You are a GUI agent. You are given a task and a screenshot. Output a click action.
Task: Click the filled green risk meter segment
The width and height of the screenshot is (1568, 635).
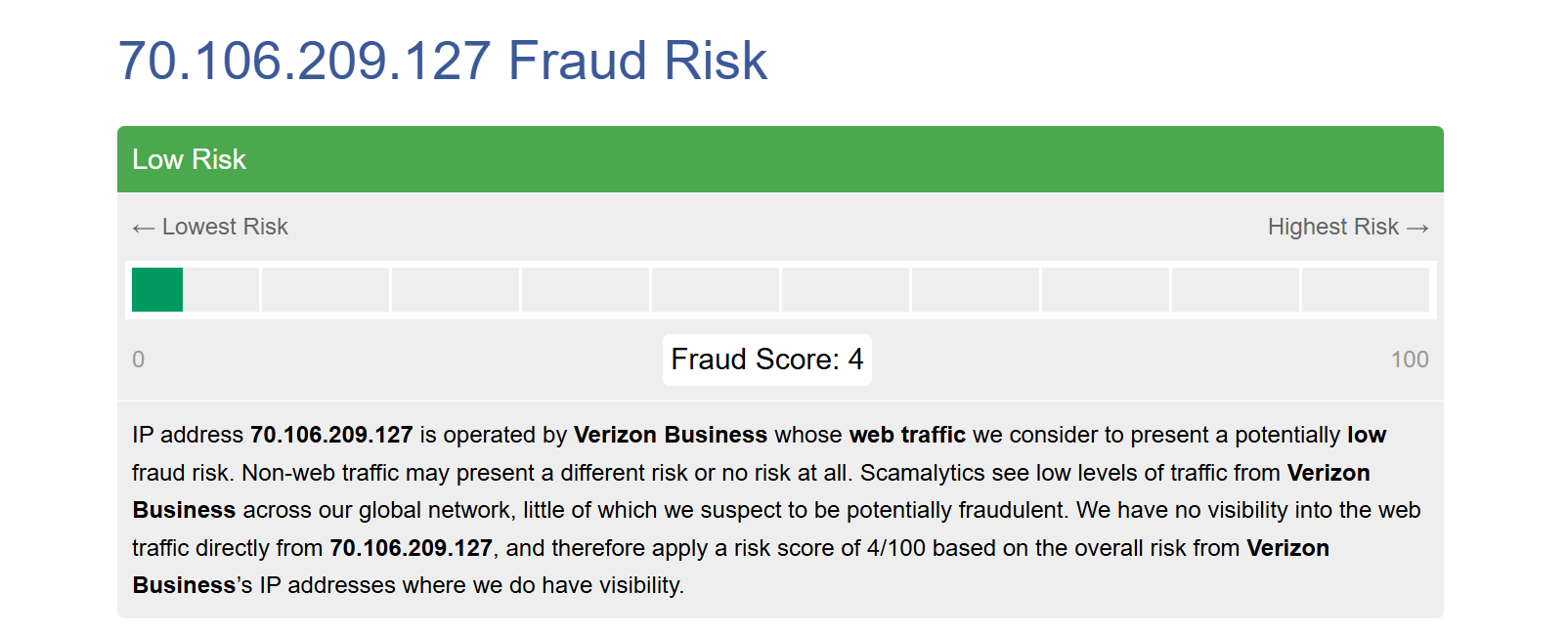click(x=157, y=289)
